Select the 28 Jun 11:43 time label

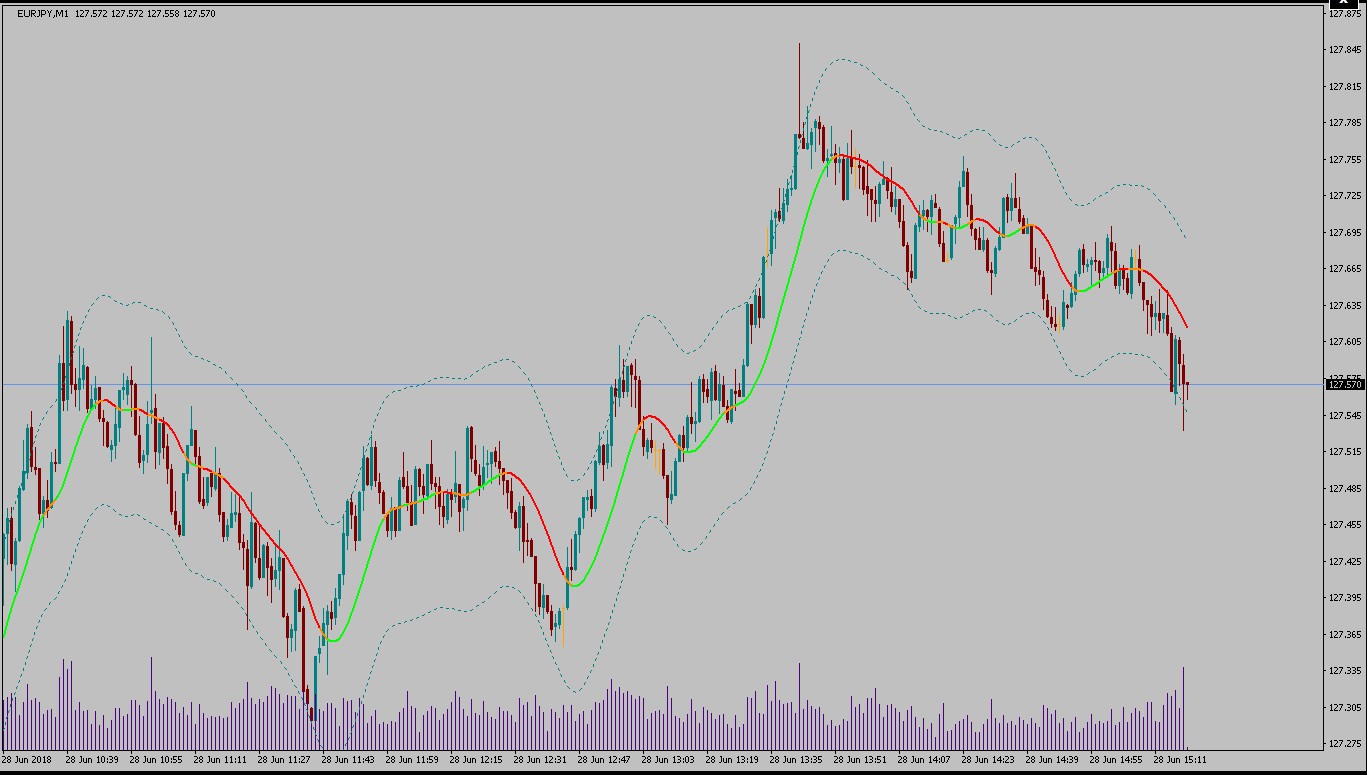[348, 760]
